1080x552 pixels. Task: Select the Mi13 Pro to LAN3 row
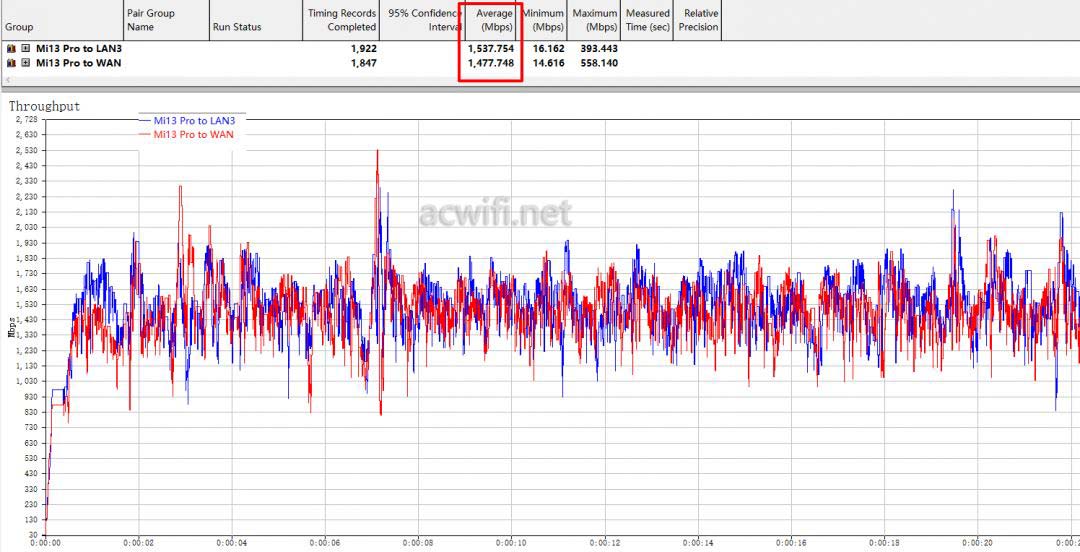[78, 48]
